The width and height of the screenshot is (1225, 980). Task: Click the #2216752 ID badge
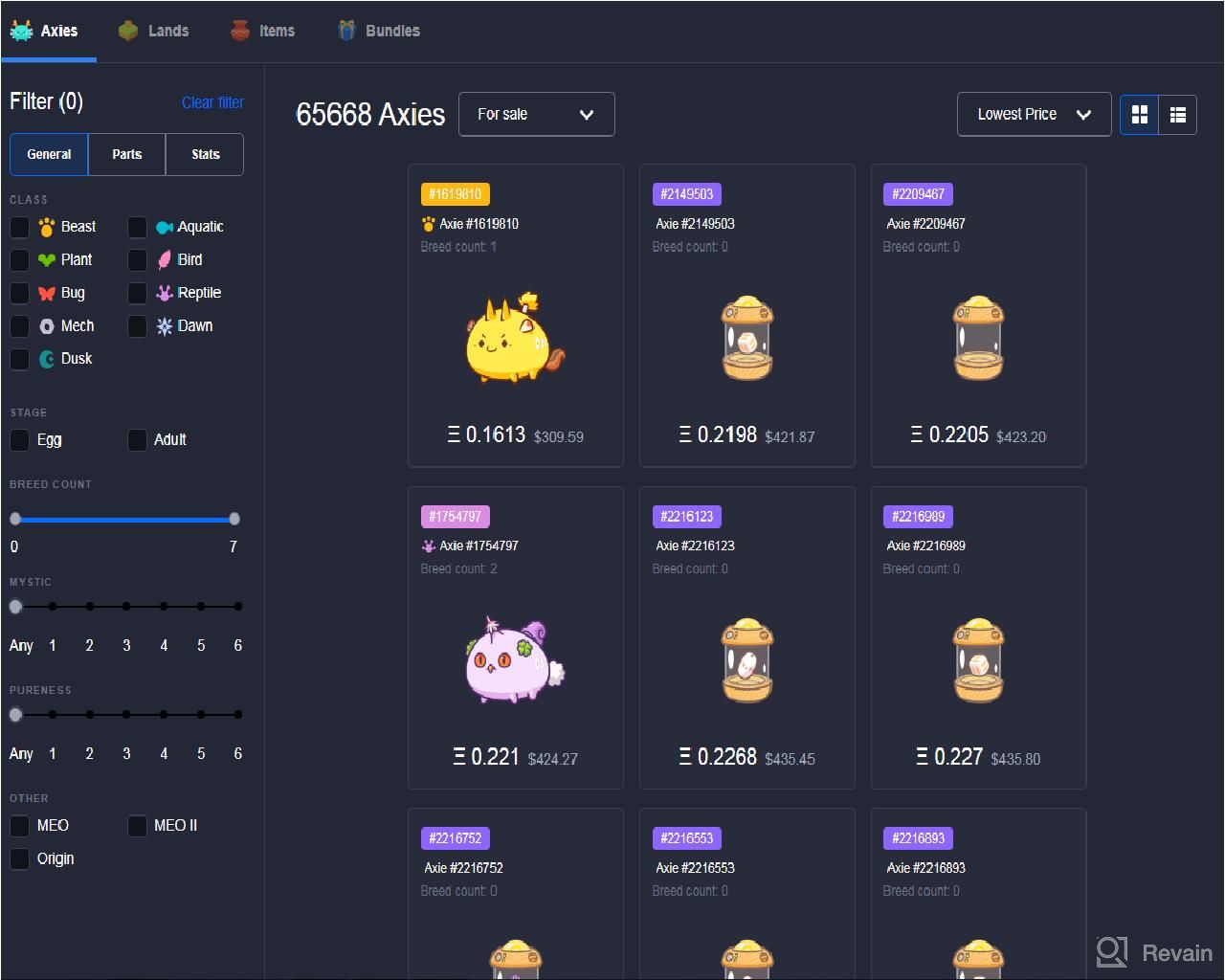(456, 838)
